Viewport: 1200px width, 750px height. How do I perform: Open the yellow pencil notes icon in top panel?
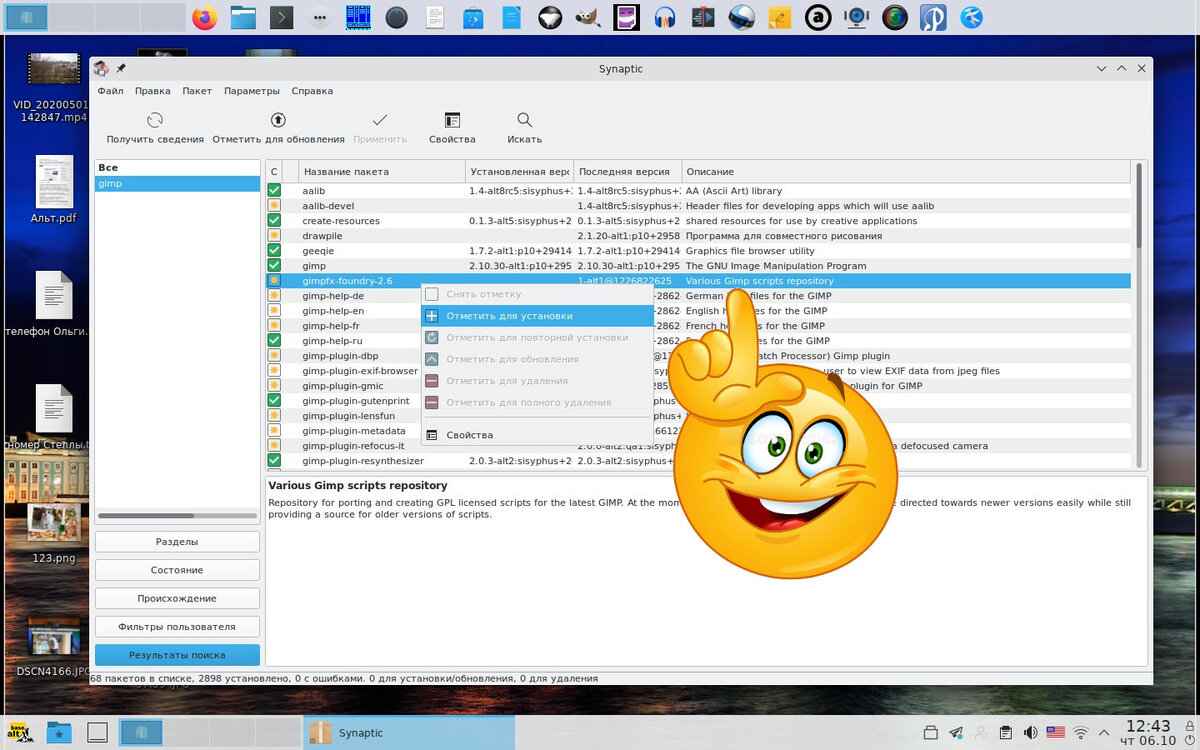click(x=780, y=17)
